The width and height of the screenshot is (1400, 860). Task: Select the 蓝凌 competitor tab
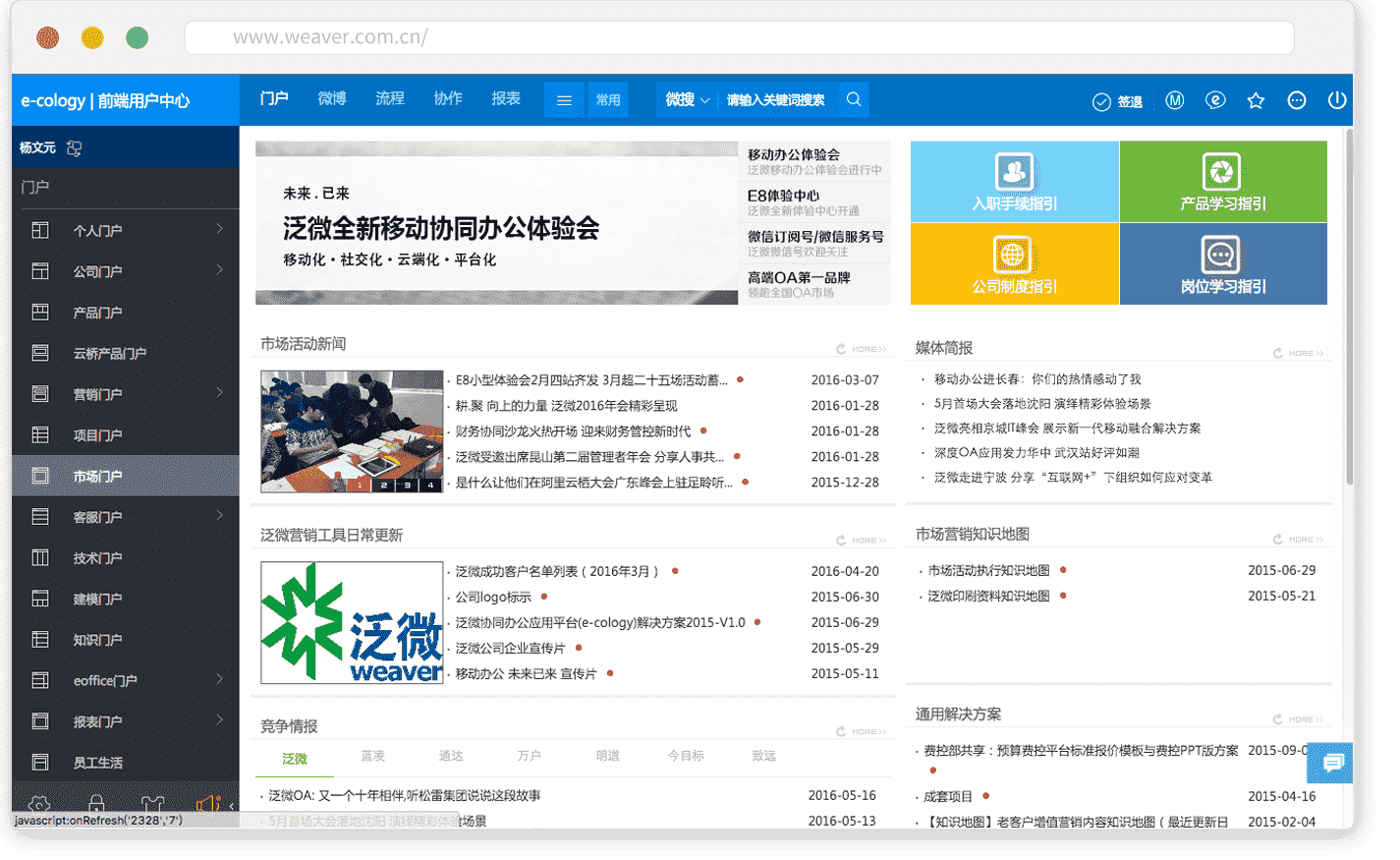(x=372, y=756)
